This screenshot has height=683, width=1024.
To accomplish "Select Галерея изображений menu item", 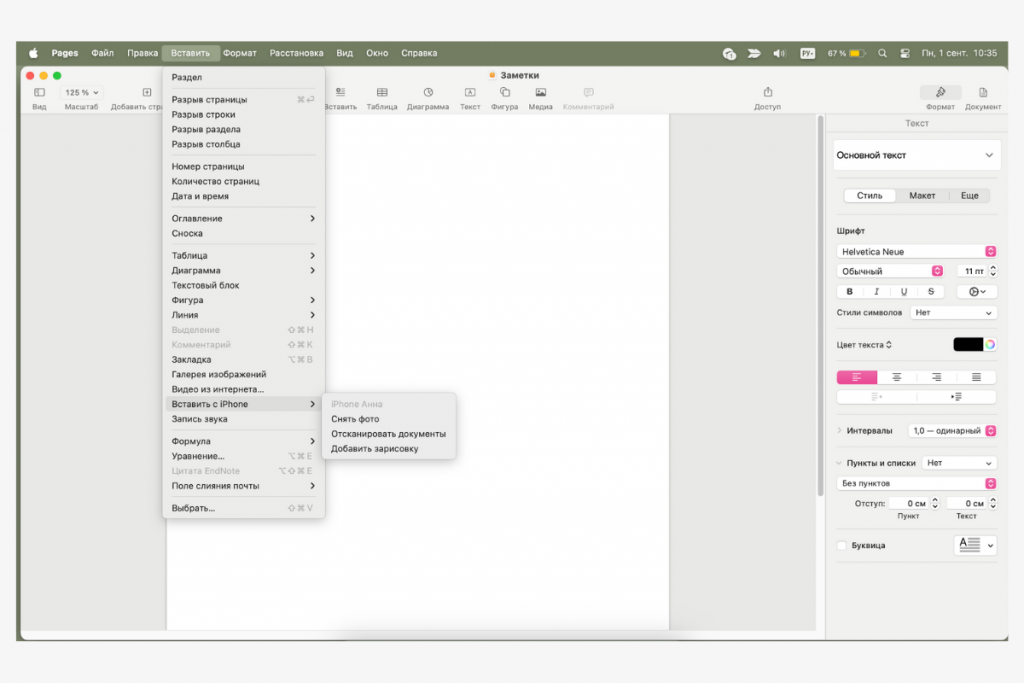I will pyautogui.click(x=244, y=374).
